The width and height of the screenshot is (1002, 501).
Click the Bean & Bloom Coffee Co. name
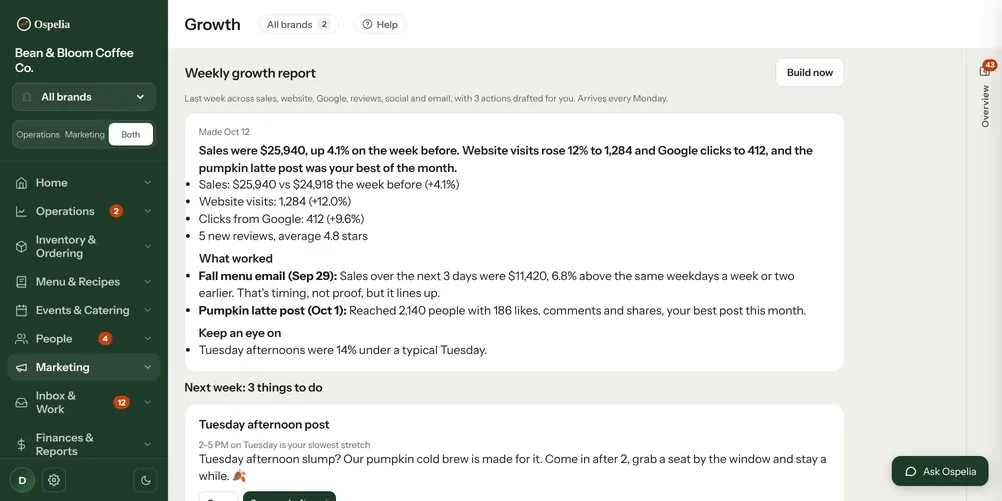(x=74, y=60)
